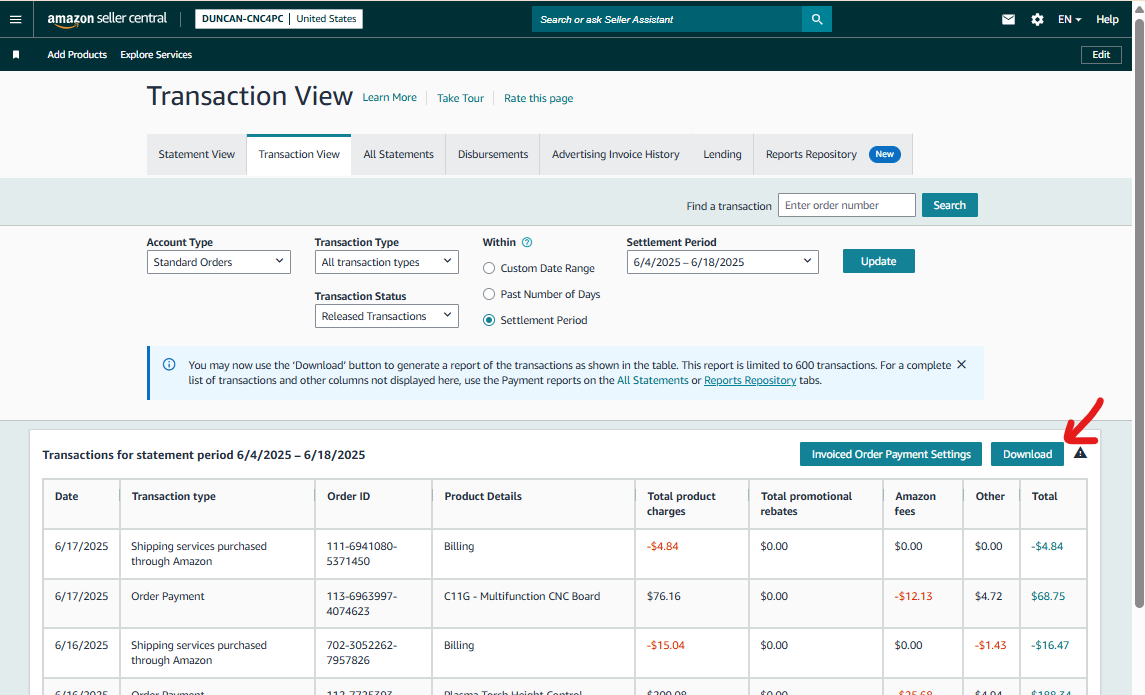Go to Amazon Seller Central home logo
Image resolution: width=1145 pixels, height=695 pixels.
107,19
